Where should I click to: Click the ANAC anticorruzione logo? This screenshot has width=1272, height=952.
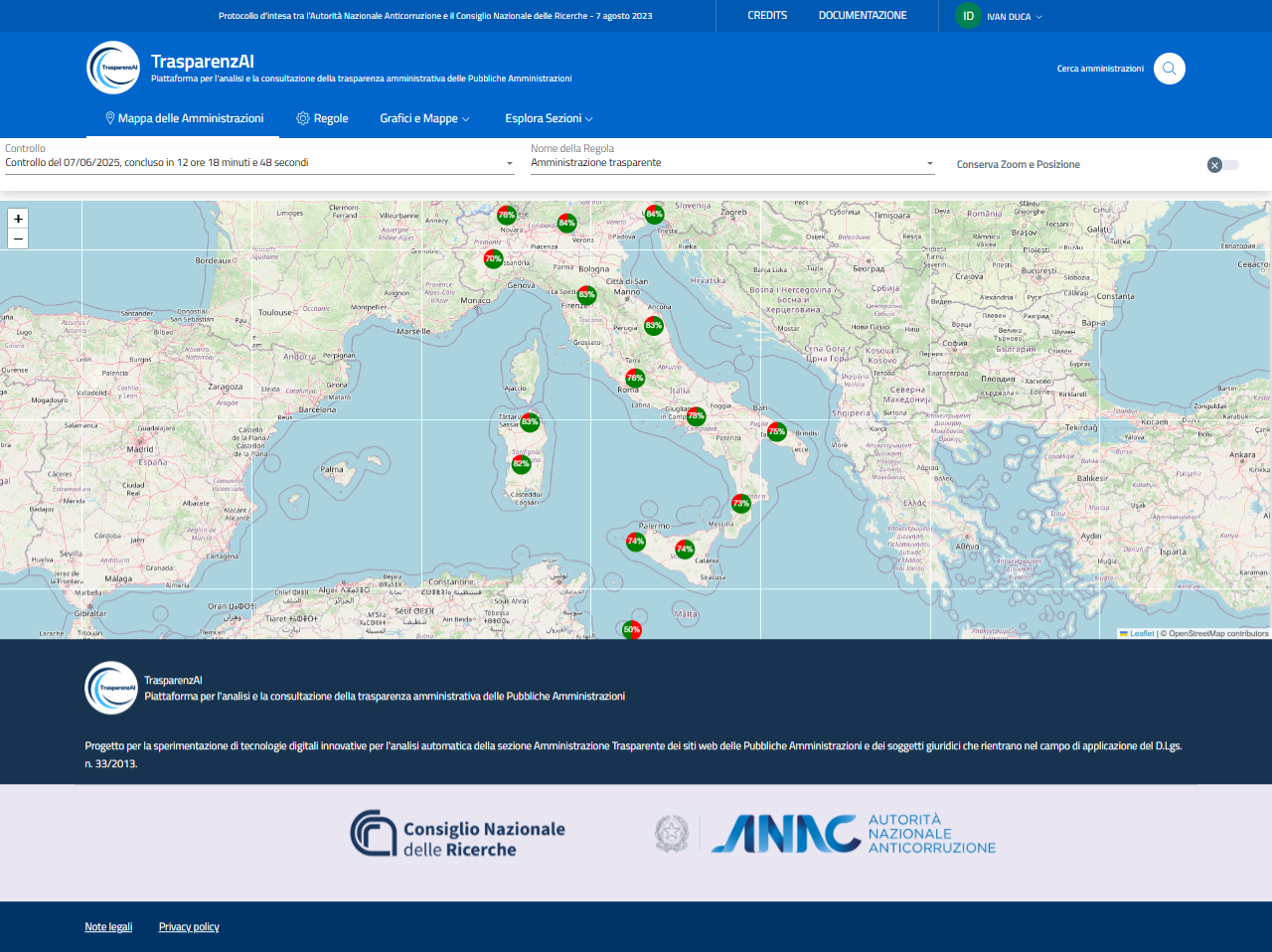[x=854, y=834]
